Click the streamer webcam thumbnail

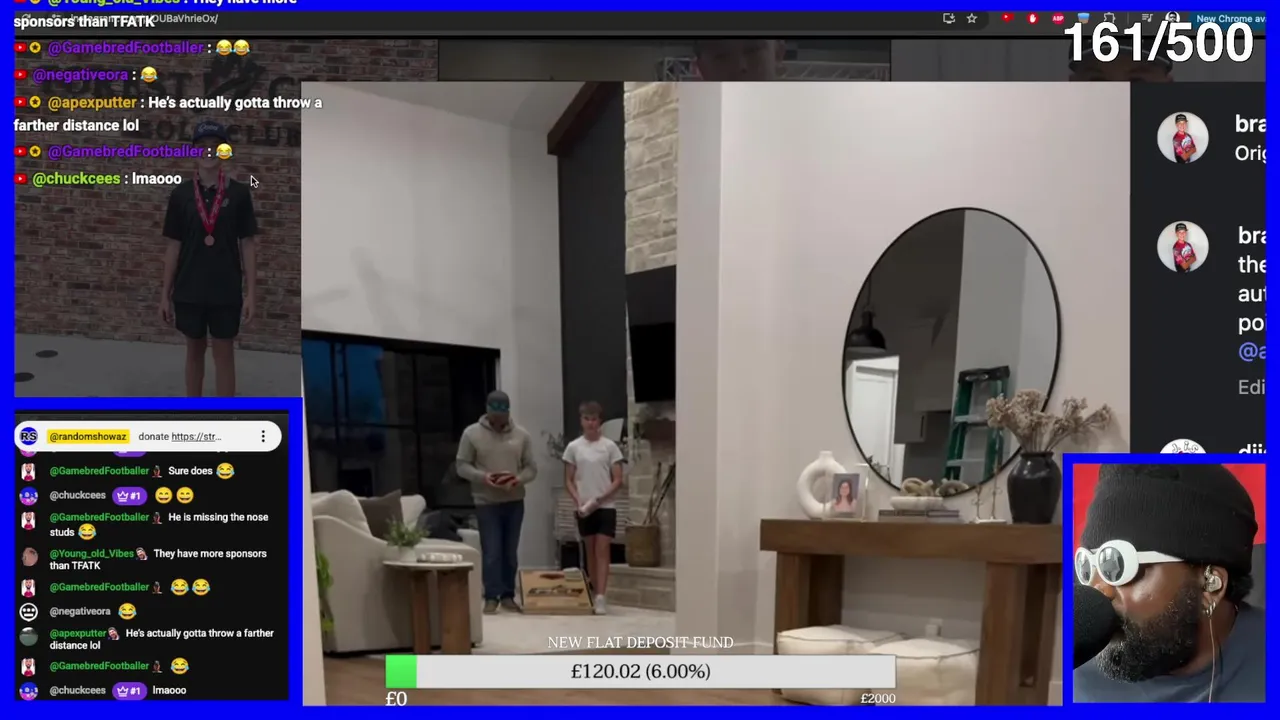pyautogui.click(x=1169, y=583)
